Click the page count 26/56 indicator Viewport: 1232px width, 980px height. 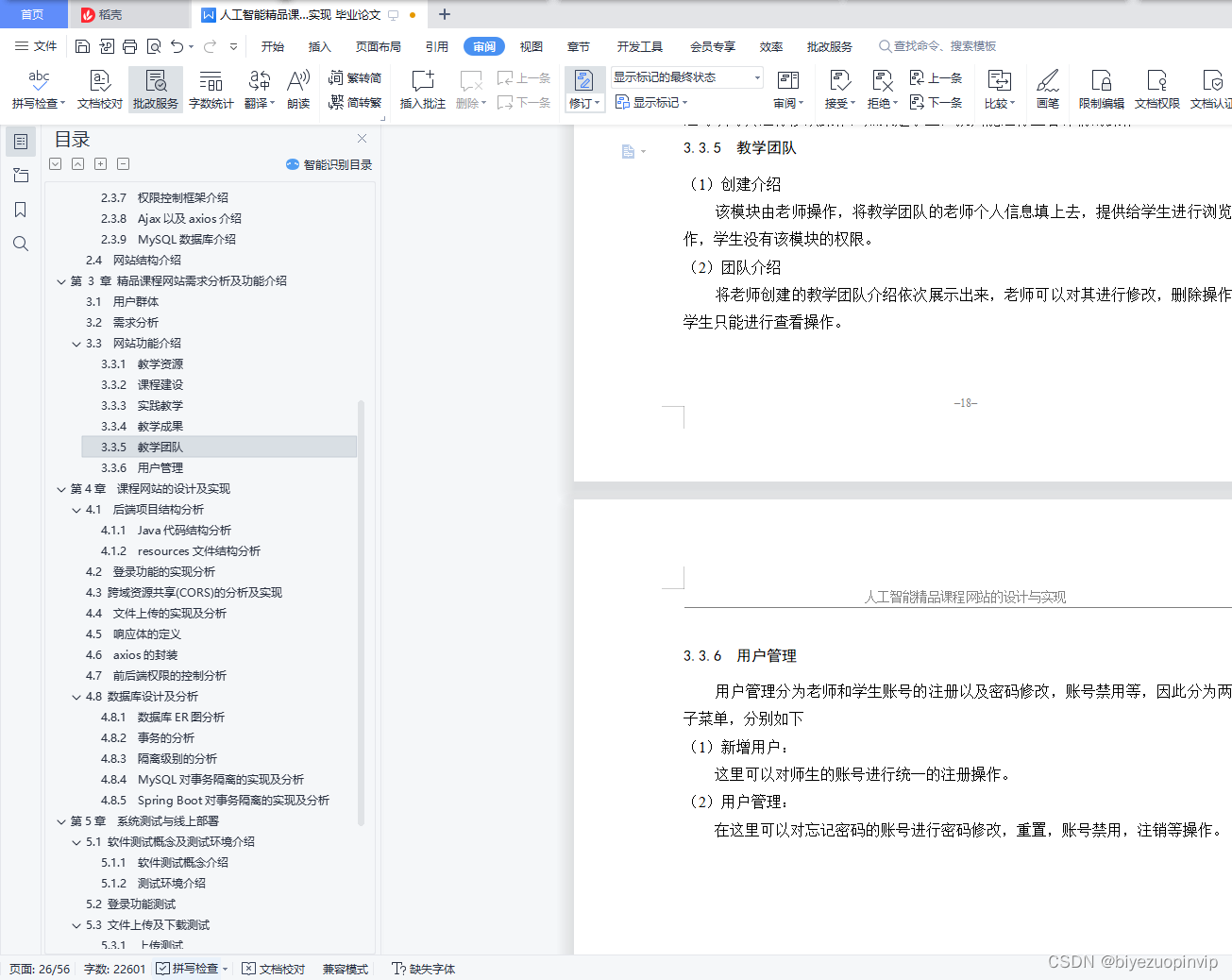40,969
